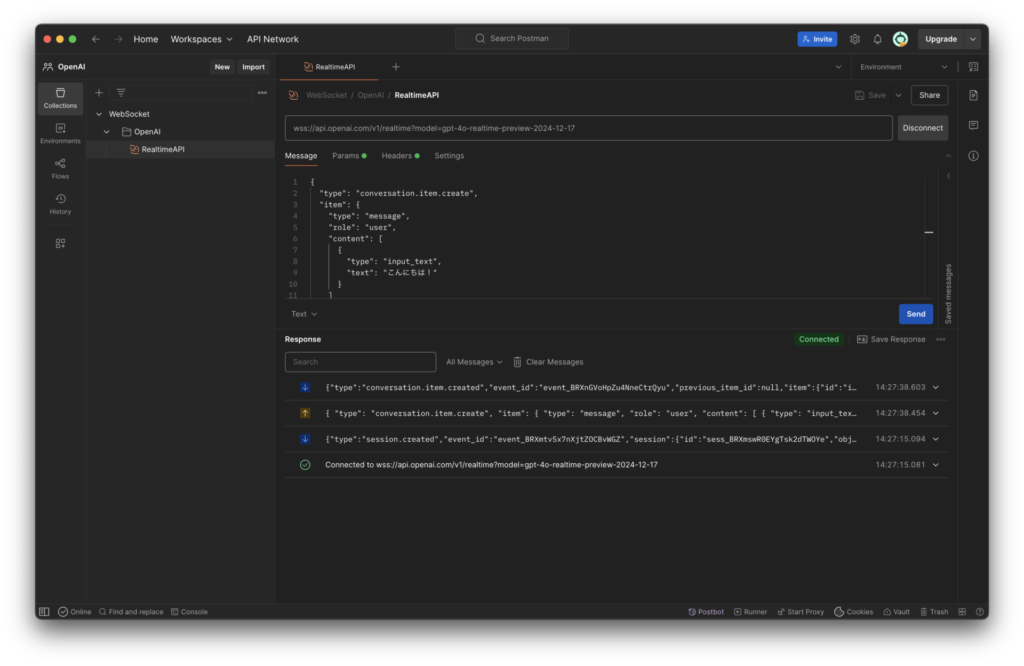Open info icon in right sidebar

coord(973,156)
